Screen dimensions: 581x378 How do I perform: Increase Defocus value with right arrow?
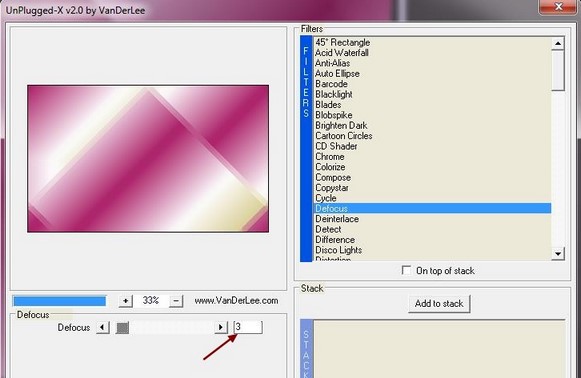[x=221, y=328]
